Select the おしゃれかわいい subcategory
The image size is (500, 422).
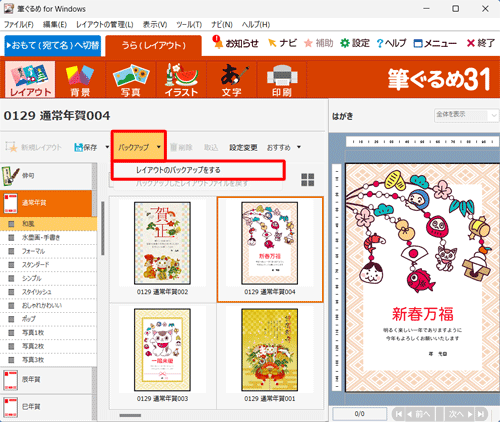pyautogui.click(x=48, y=306)
